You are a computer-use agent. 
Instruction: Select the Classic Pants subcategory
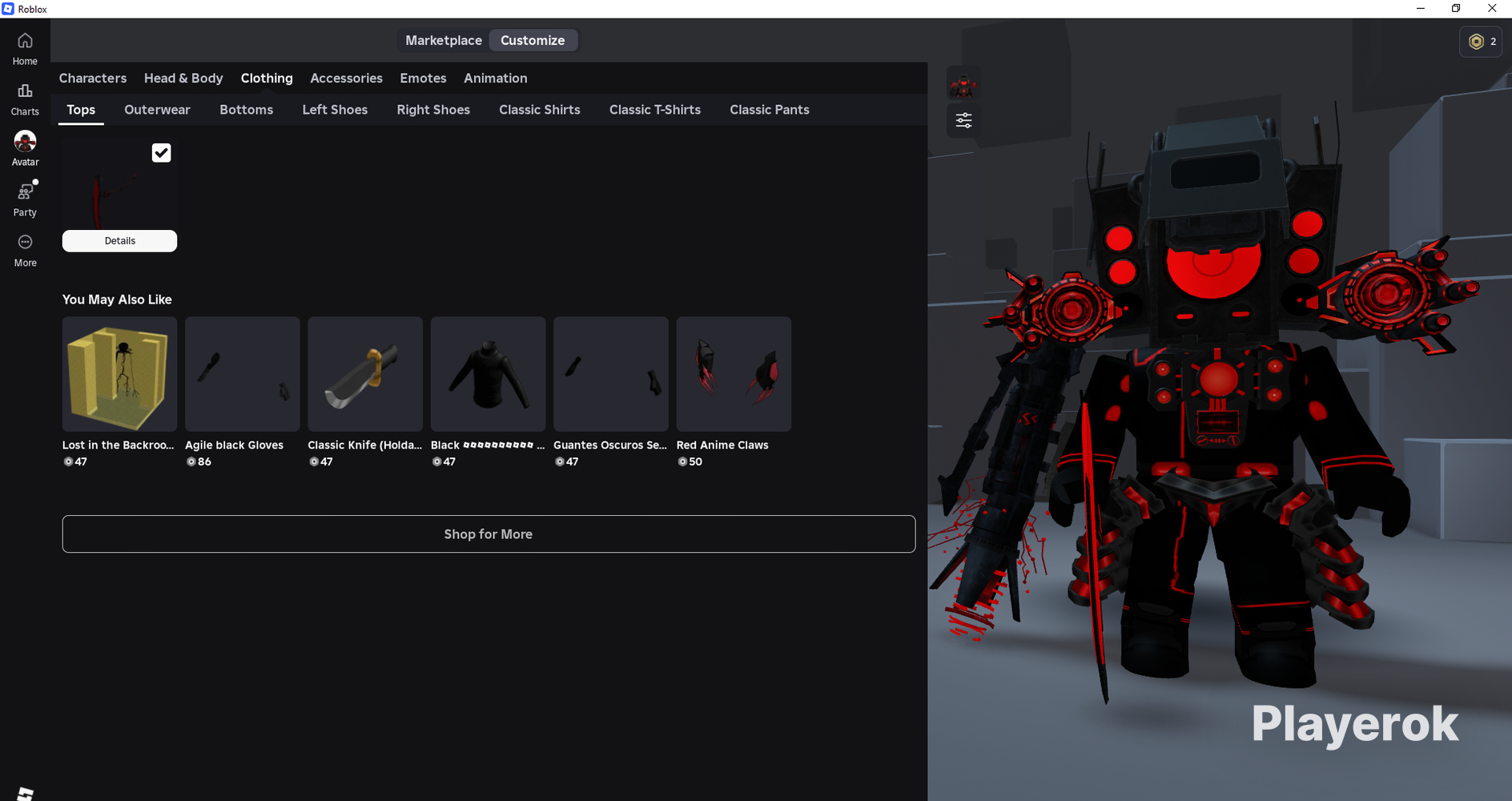coord(770,110)
